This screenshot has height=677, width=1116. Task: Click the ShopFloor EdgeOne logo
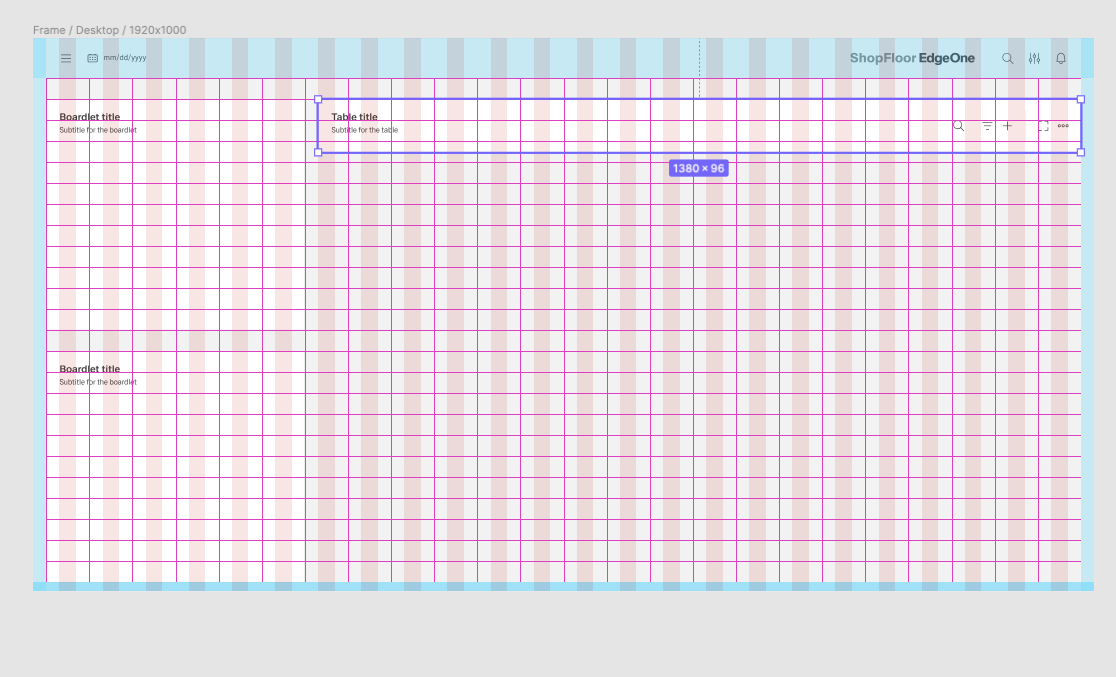click(911, 58)
